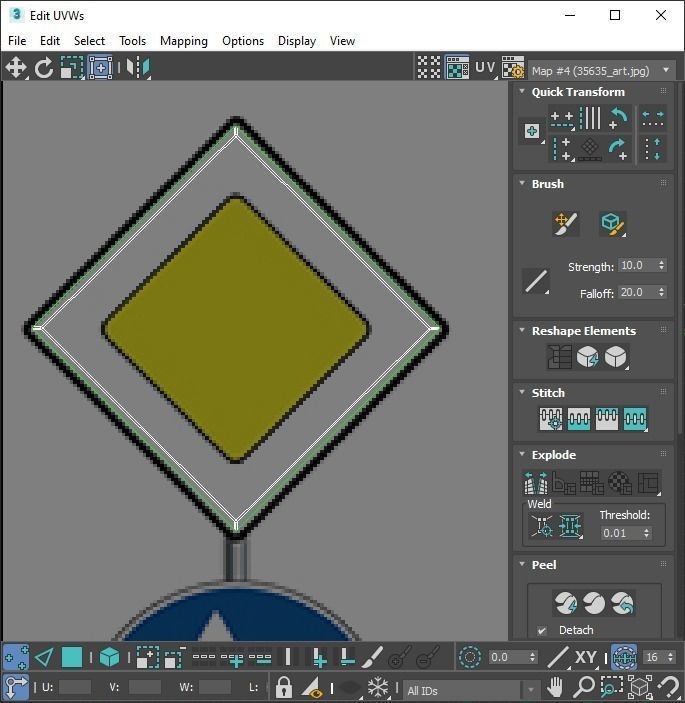
Task: Click Stitch To Source icon
Action: 607,419
